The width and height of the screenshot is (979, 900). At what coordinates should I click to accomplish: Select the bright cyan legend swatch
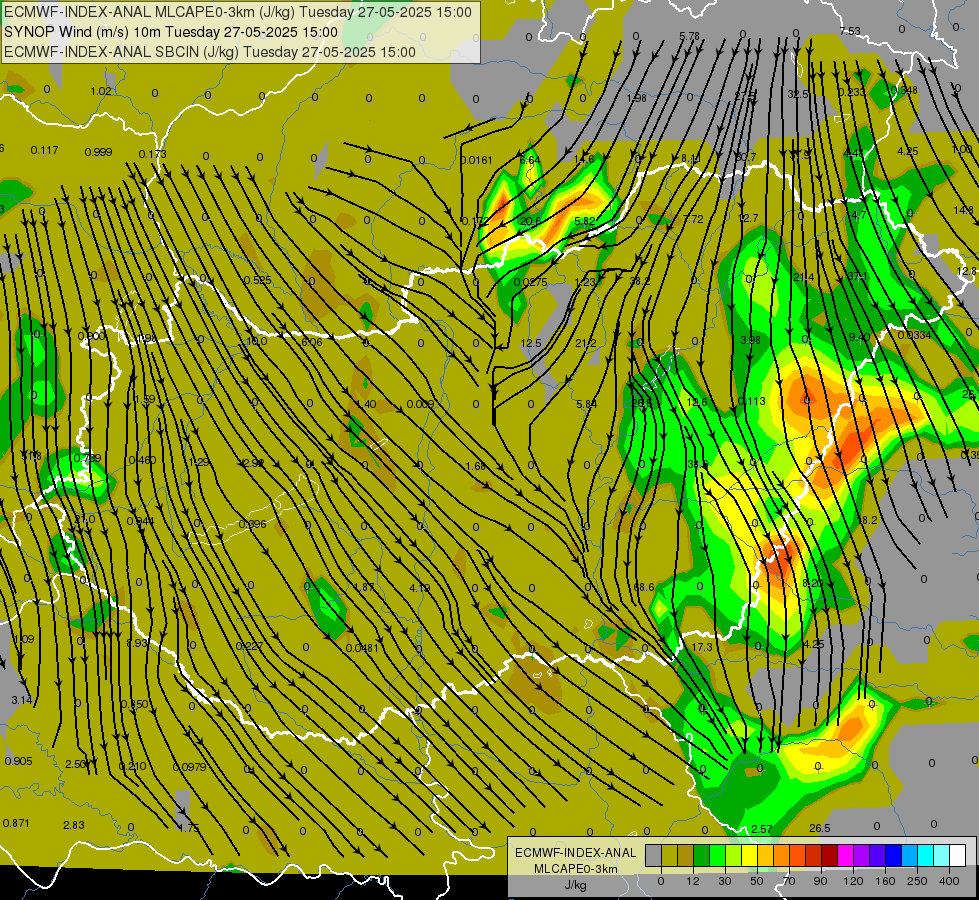click(x=925, y=856)
